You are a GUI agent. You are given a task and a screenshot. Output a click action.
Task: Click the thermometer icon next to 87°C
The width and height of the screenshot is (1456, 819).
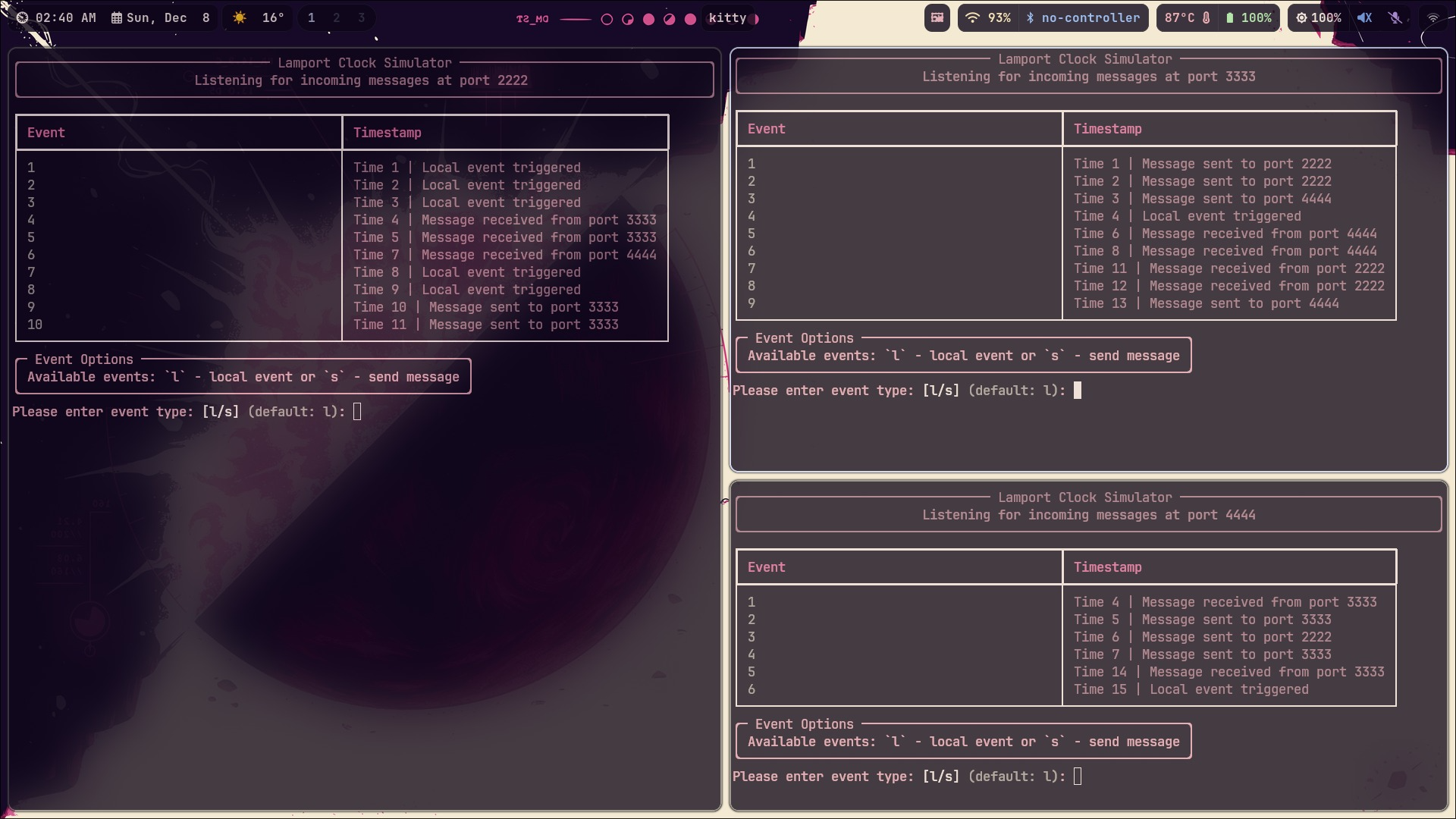(1206, 17)
